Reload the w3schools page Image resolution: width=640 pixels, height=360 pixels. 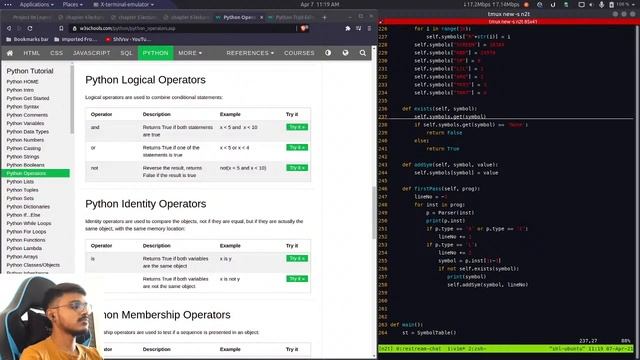[x=30, y=29]
